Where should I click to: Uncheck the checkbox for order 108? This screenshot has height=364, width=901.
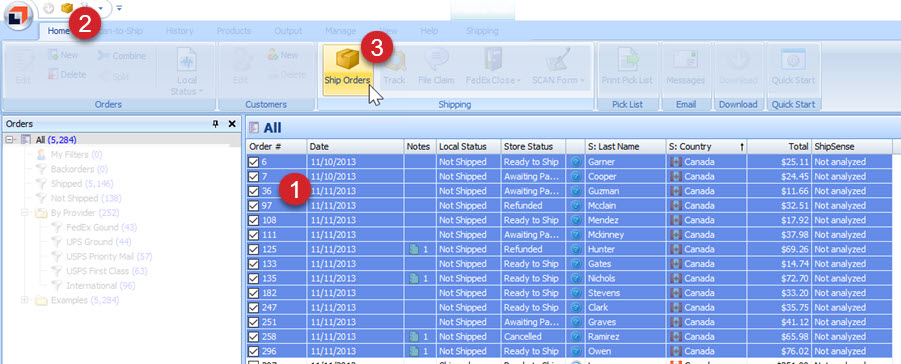click(x=253, y=220)
